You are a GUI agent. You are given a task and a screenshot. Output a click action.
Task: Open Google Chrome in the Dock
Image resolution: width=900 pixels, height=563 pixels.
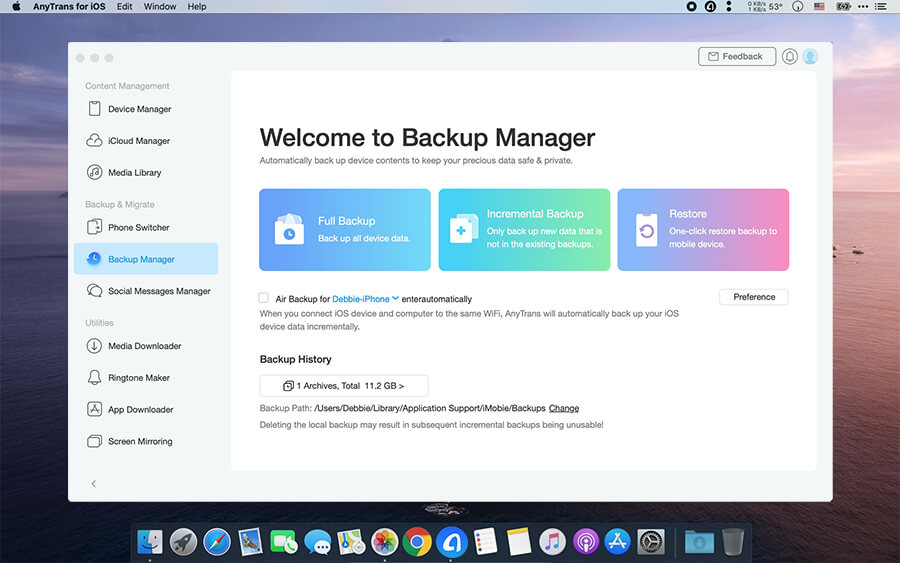click(x=417, y=542)
